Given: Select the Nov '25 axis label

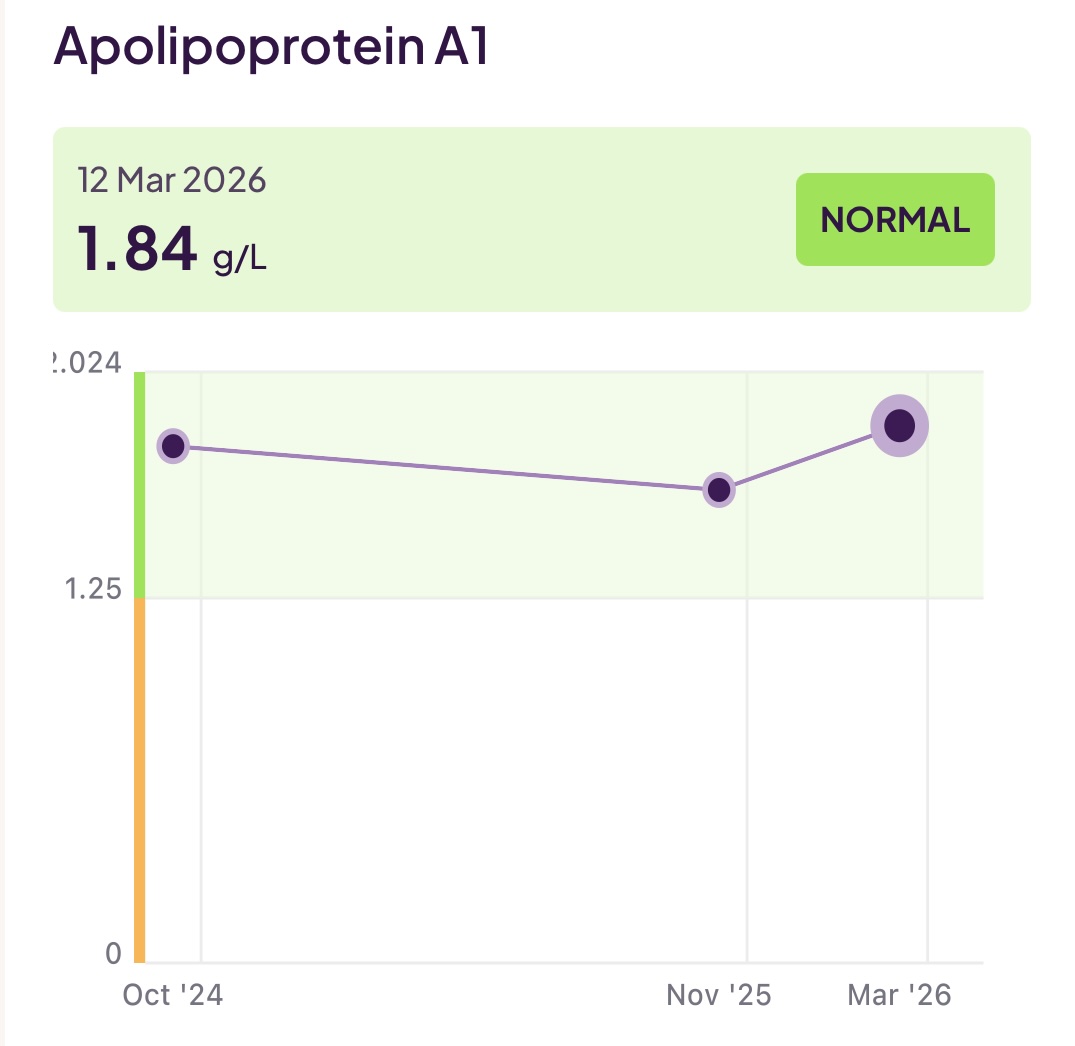Looking at the screenshot, I should (717, 995).
